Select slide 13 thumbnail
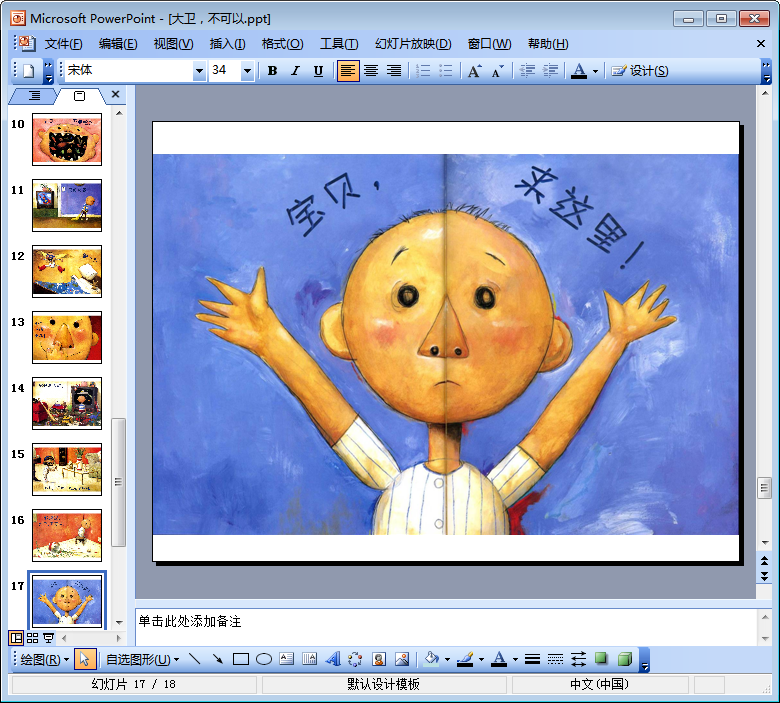Viewport: 780px width, 703px height. [x=67, y=337]
